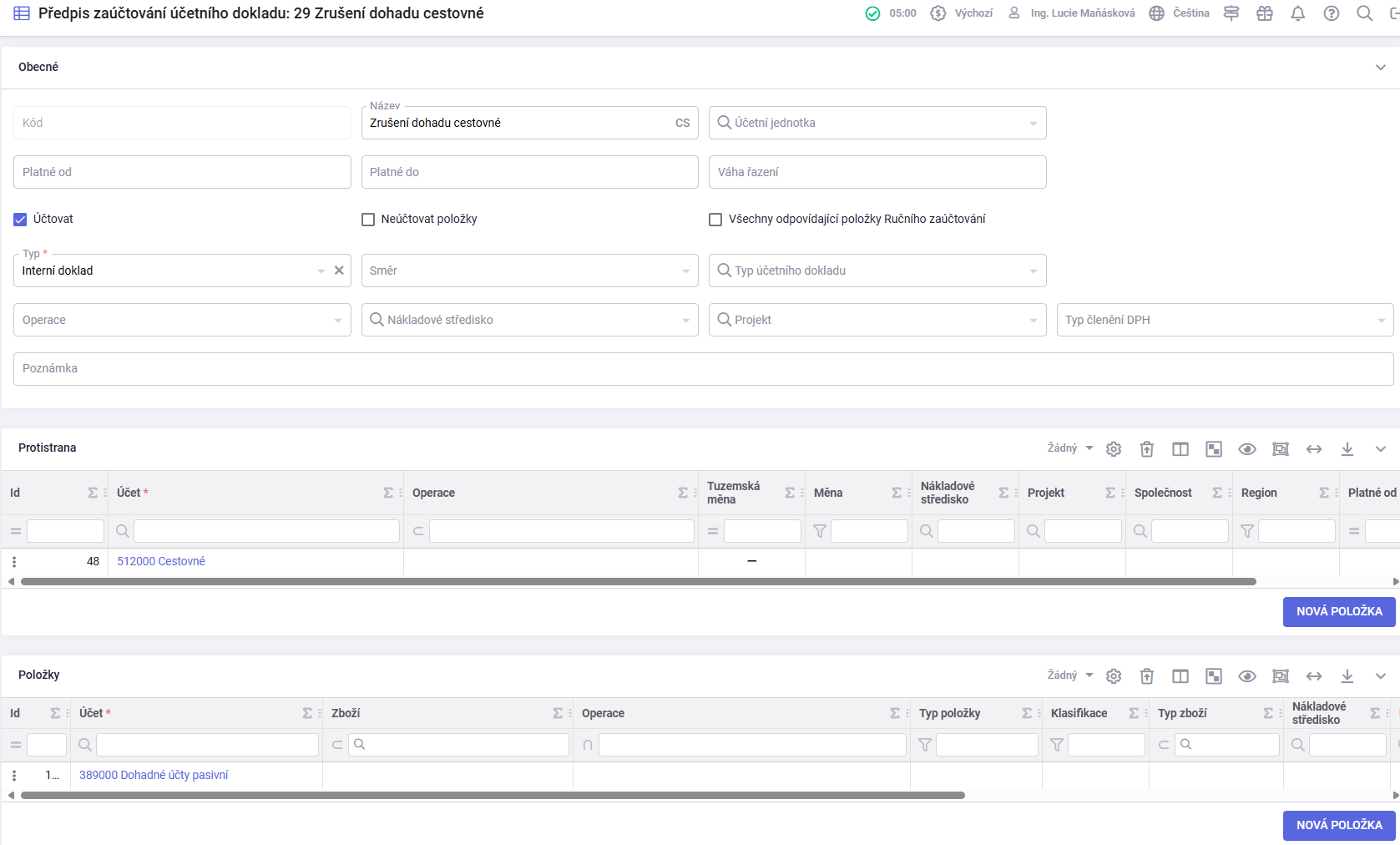Click the Protistrana horizontal scrollbar
Screen dimensions: 1400x845
point(639,581)
